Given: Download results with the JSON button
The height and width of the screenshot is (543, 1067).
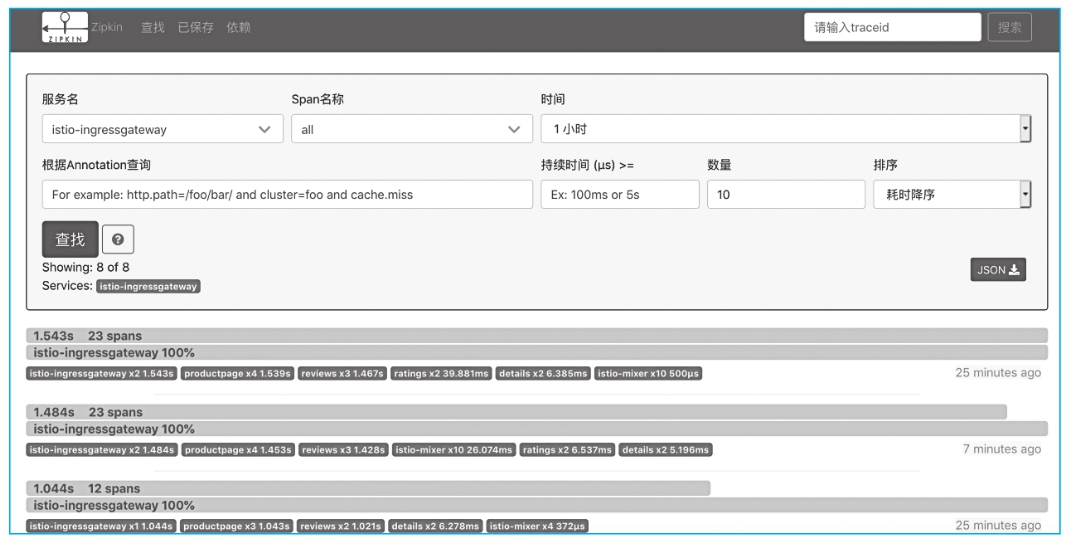Looking at the screenshot, I should point(997,270).
